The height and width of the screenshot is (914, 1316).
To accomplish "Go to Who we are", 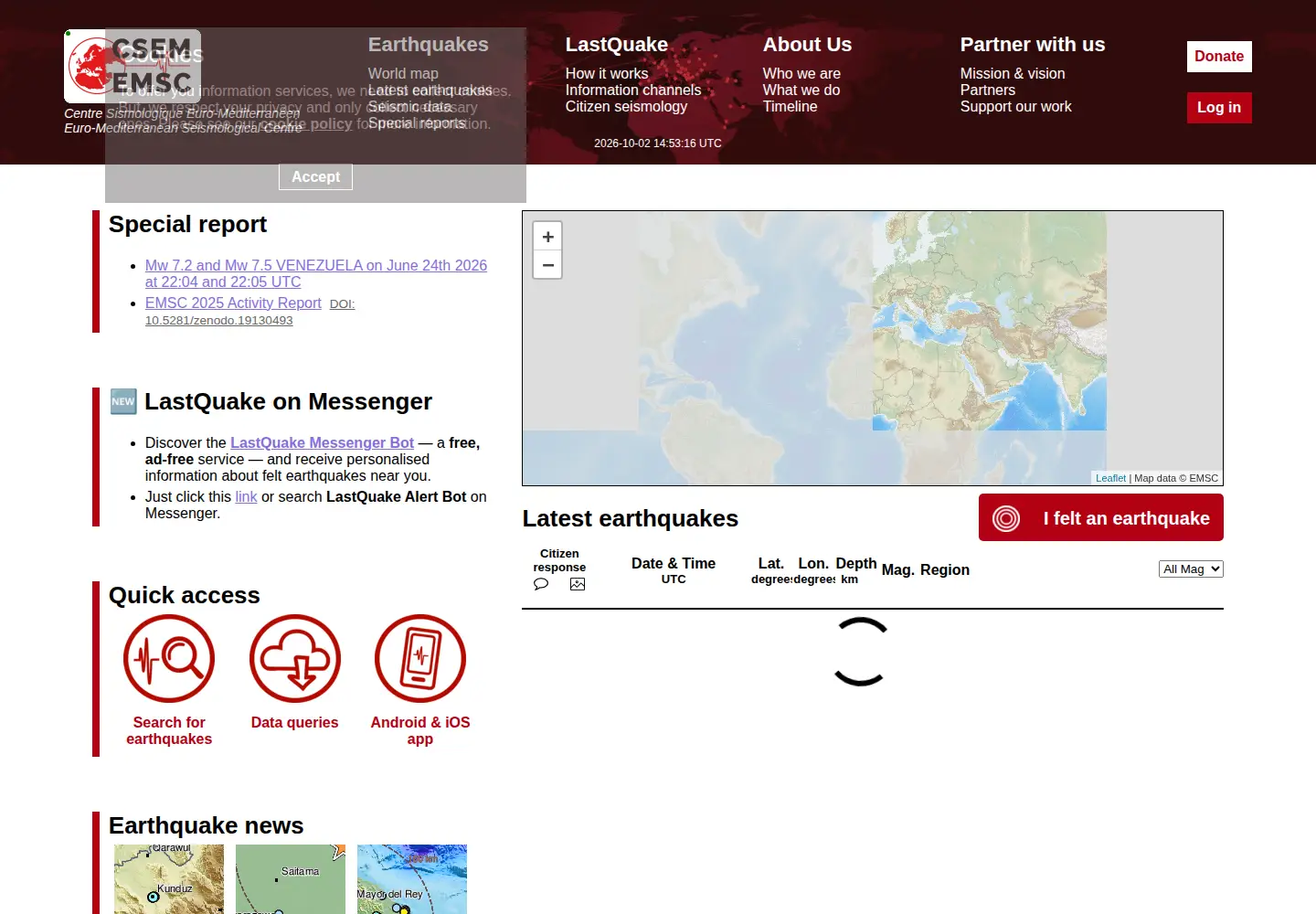I will pyautogui.click(x=801, y=73).
